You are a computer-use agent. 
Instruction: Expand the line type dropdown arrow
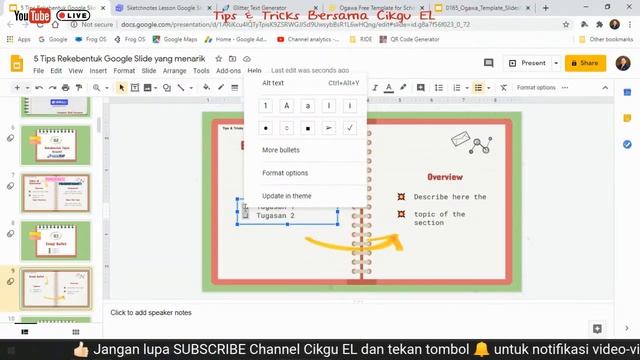tap(191, 88)
